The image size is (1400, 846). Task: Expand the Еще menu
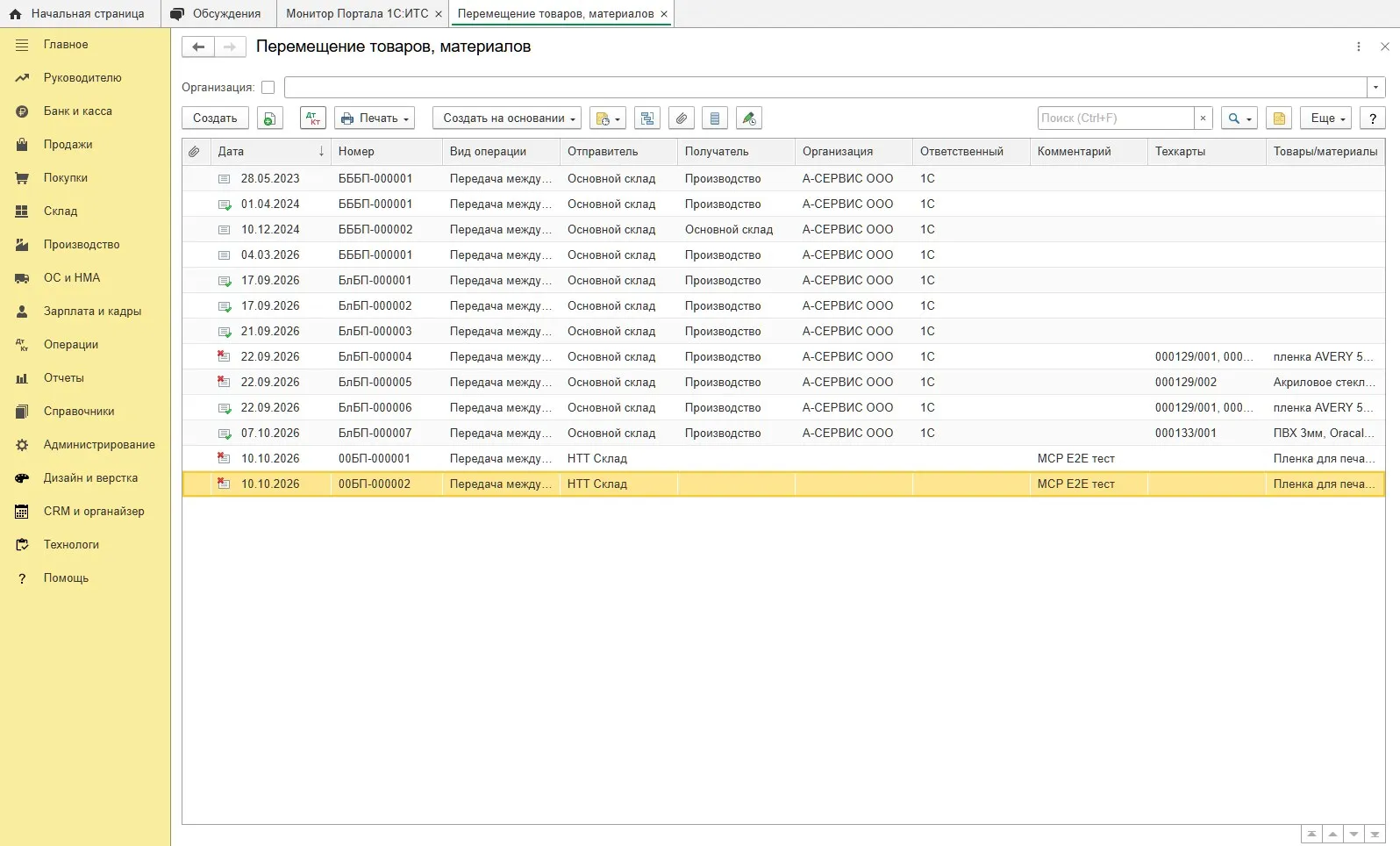1327,118
